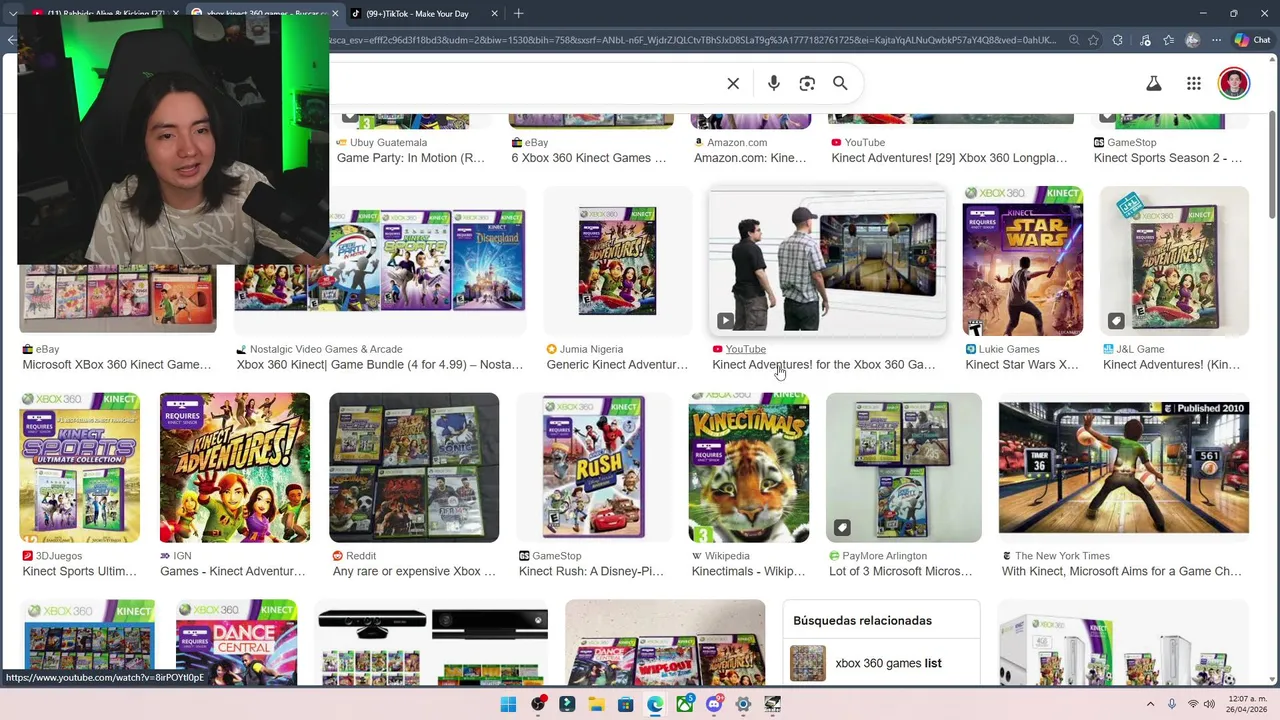Open The New York Times Kinect image
This screenshot has width=1280, height=720.
[x=1123, y=467]
